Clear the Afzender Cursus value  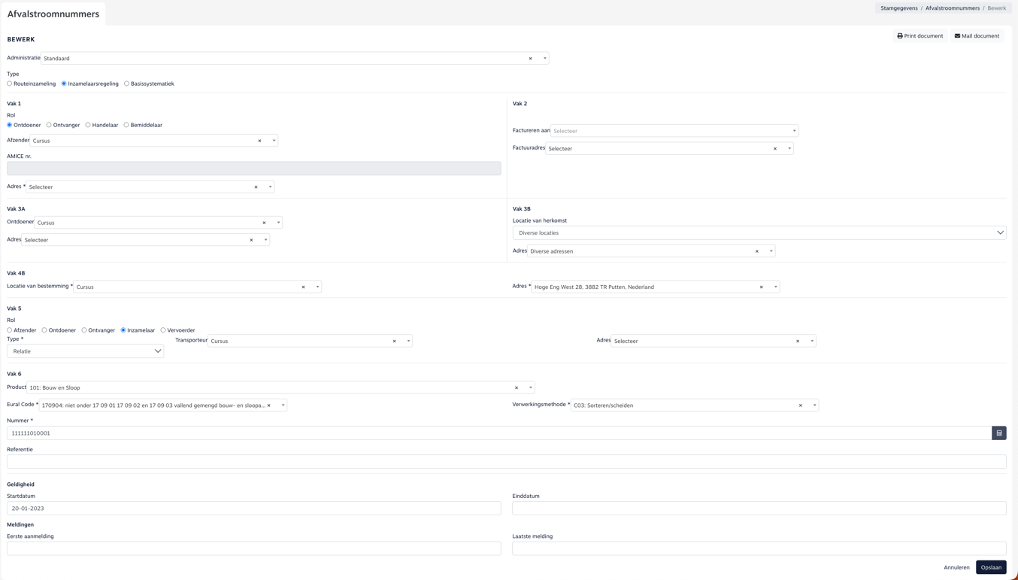260,141
